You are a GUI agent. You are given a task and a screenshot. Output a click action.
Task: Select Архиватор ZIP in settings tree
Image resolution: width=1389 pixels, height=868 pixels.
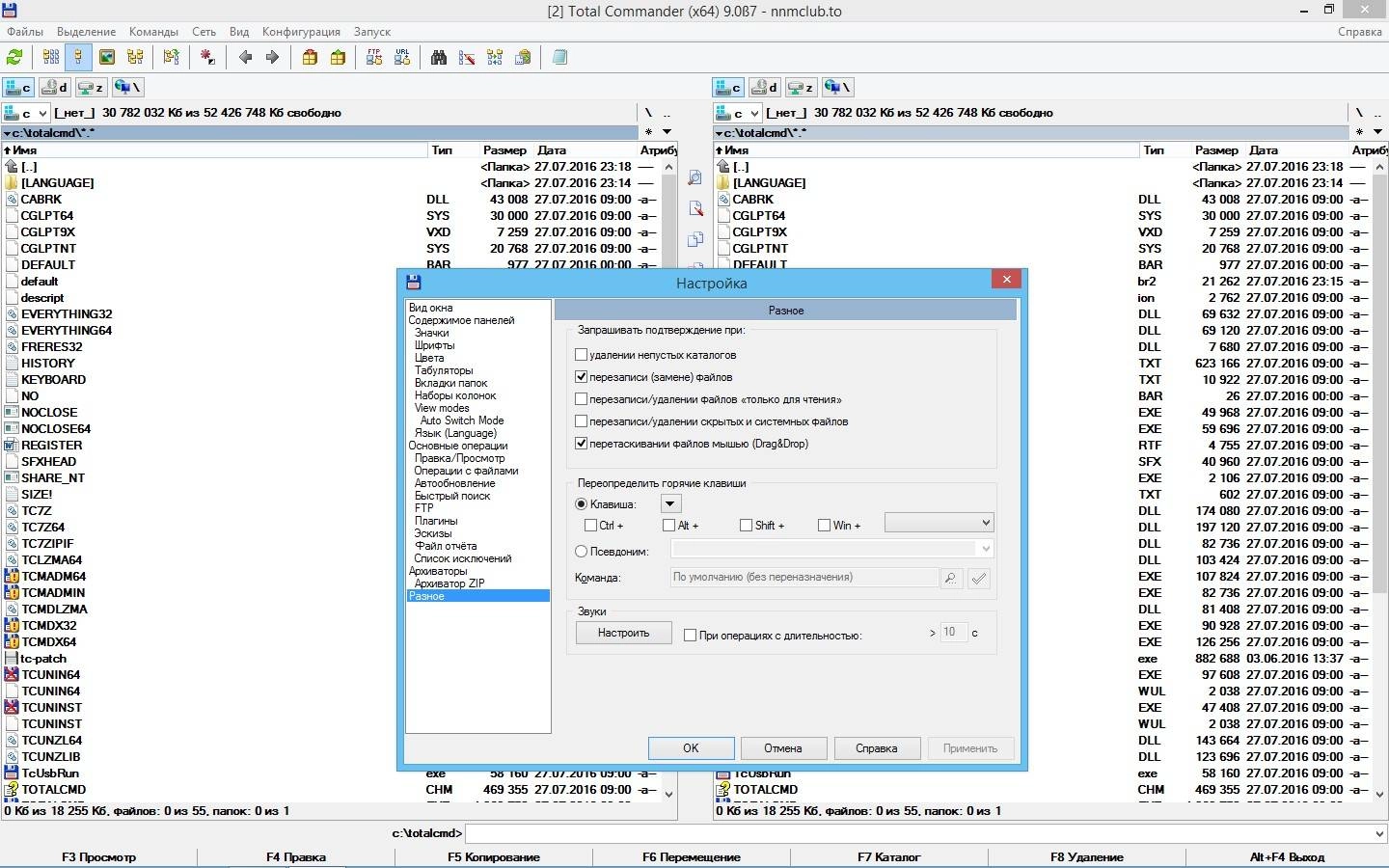(x=449, y=583)
